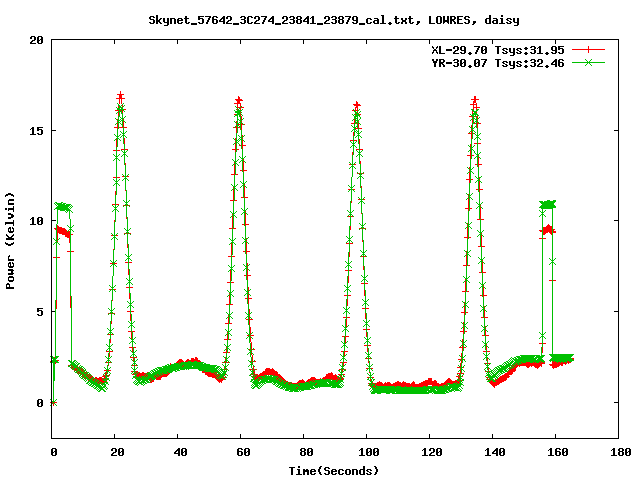Select the XL-29.70 Tsys:31.95 legend entry
Screen dimensions: 640x480
[x=498, y=50]
